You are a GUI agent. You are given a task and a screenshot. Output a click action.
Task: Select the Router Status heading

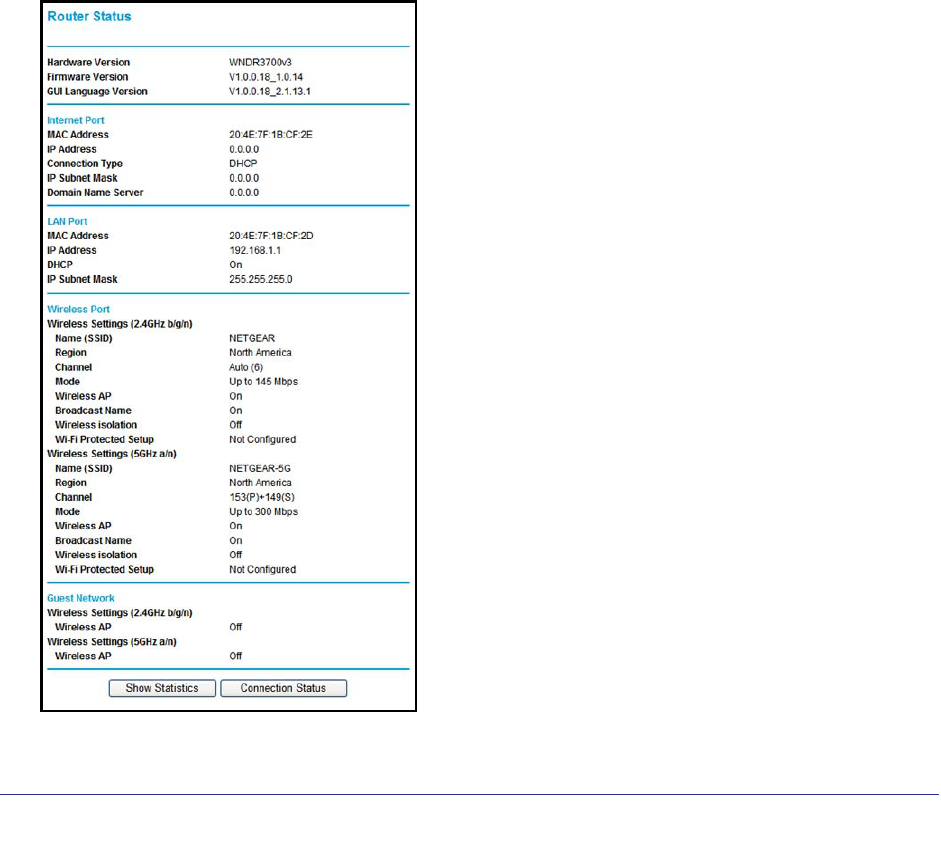coord(89,17)
